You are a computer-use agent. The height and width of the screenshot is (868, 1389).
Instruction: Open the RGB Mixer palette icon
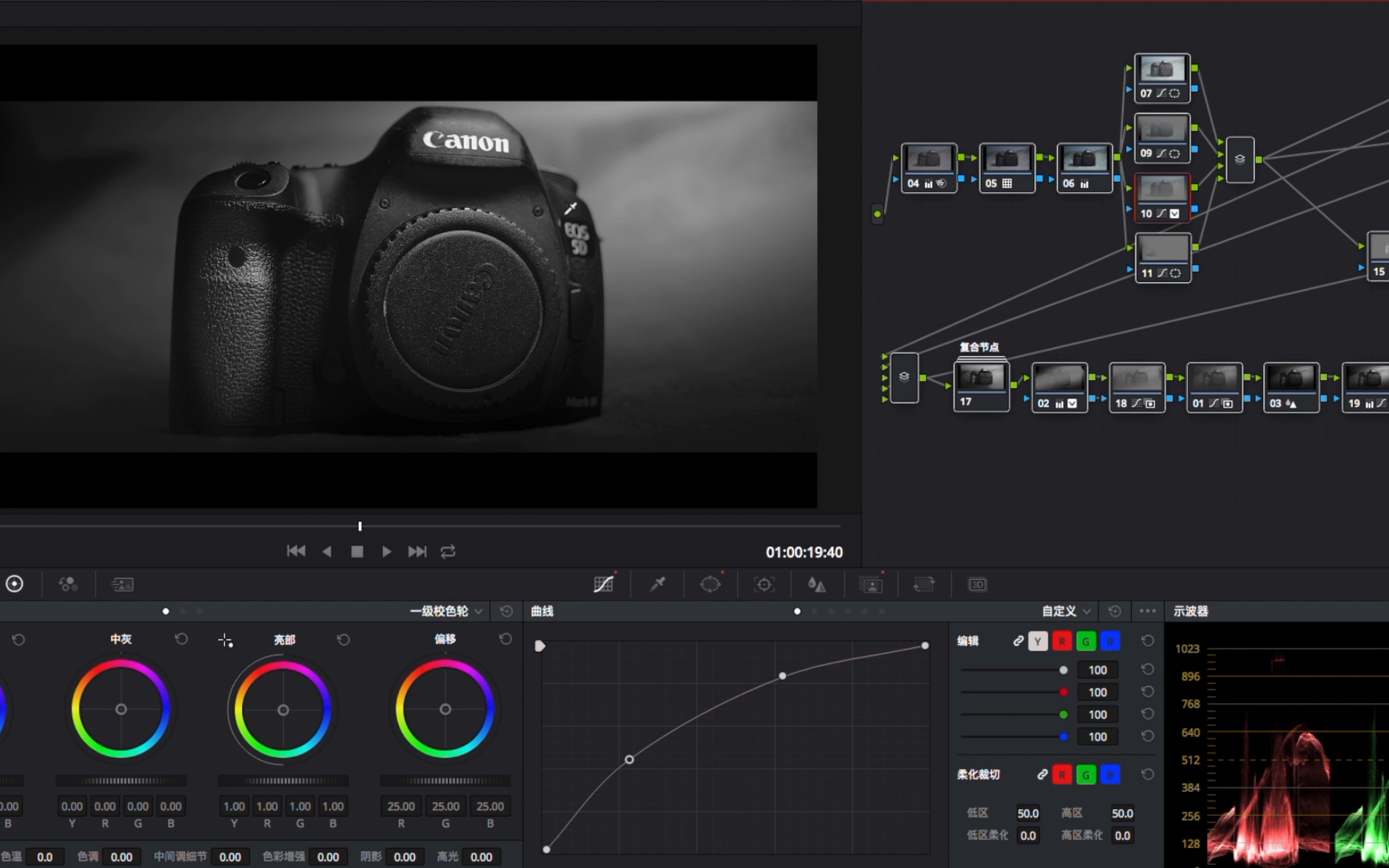point(68,584)
